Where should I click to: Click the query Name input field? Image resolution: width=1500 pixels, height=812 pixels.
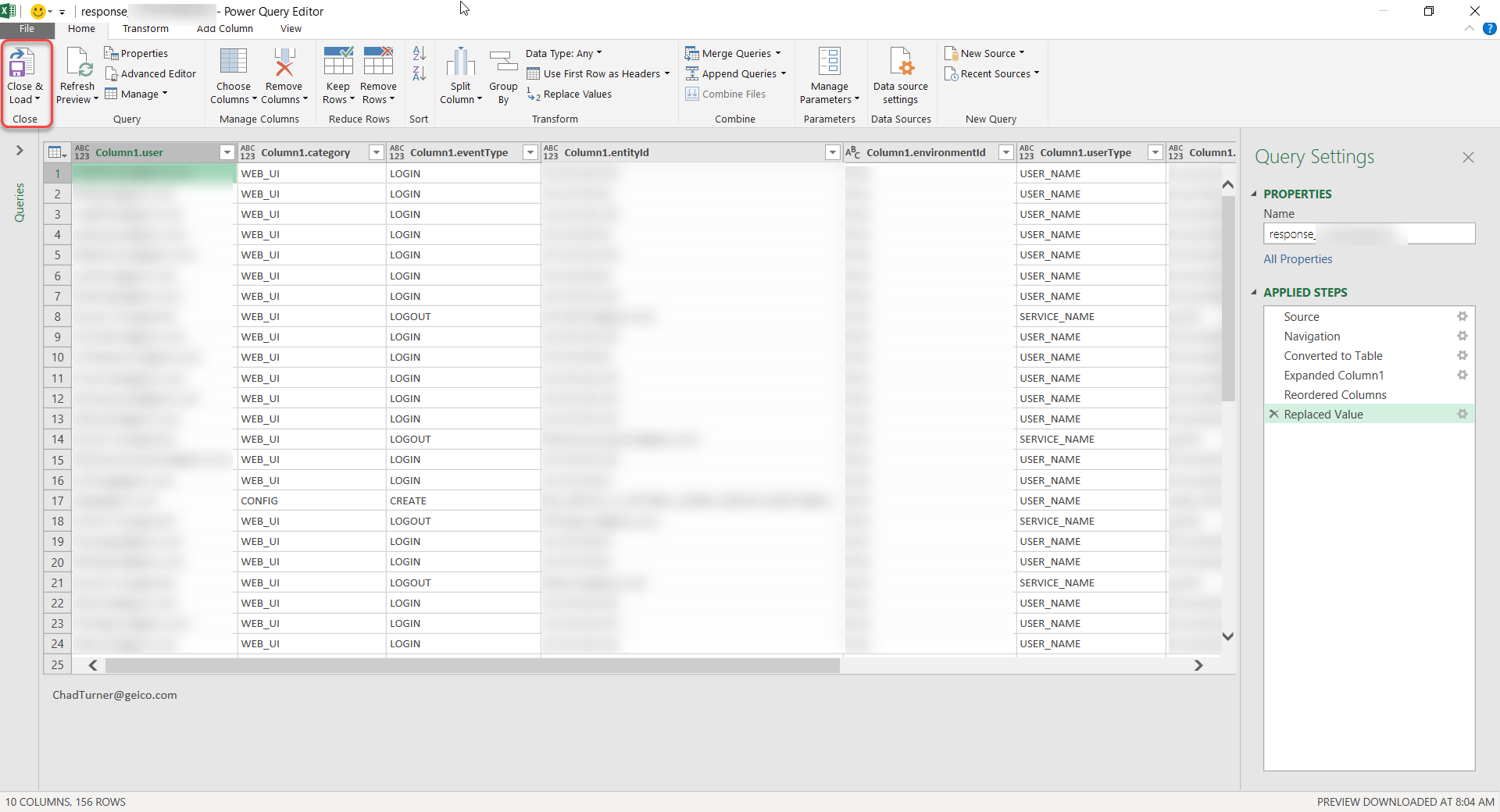click(1368, 233)
